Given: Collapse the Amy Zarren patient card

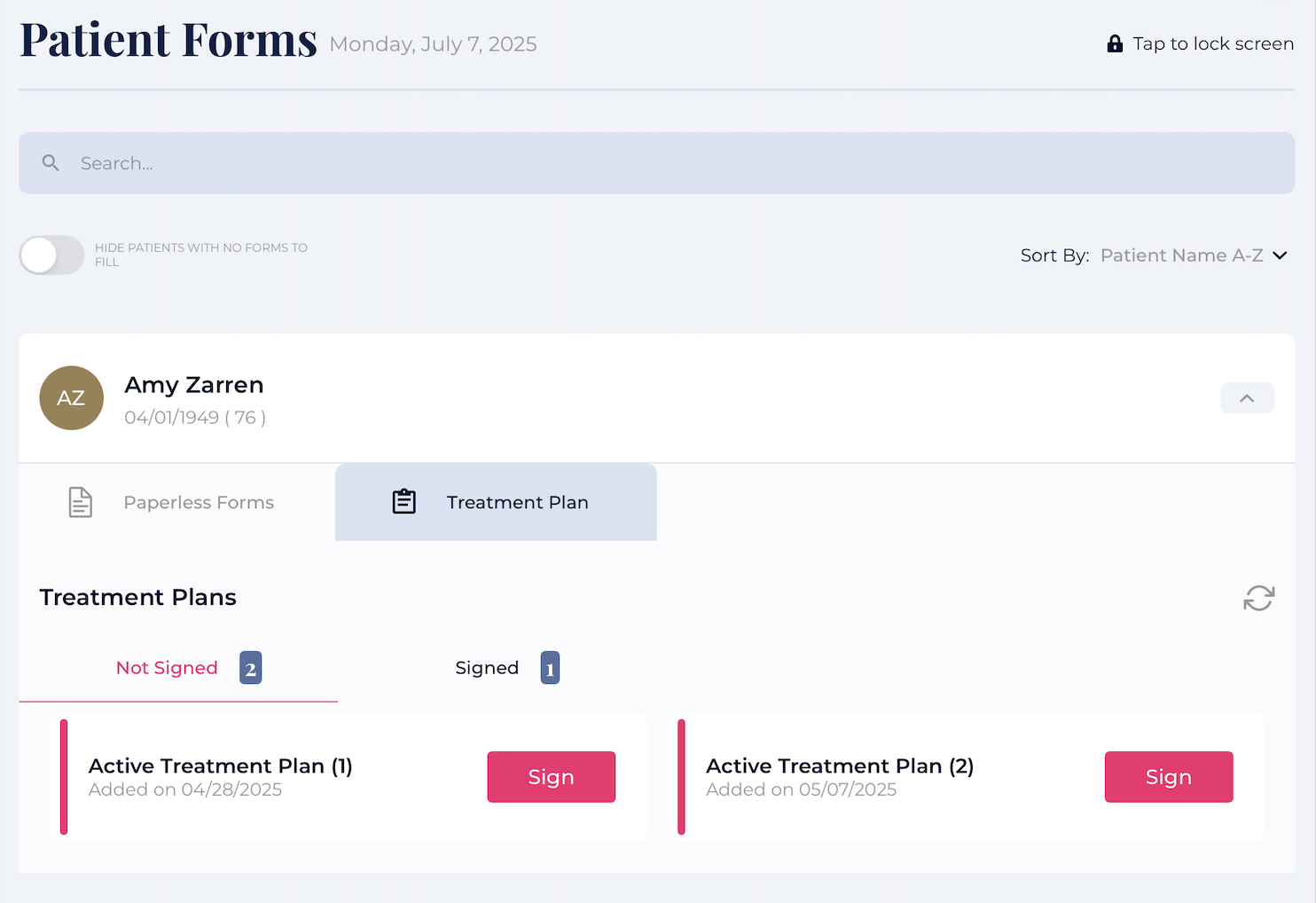Looking at the screenshot, I should point(1247,398).
